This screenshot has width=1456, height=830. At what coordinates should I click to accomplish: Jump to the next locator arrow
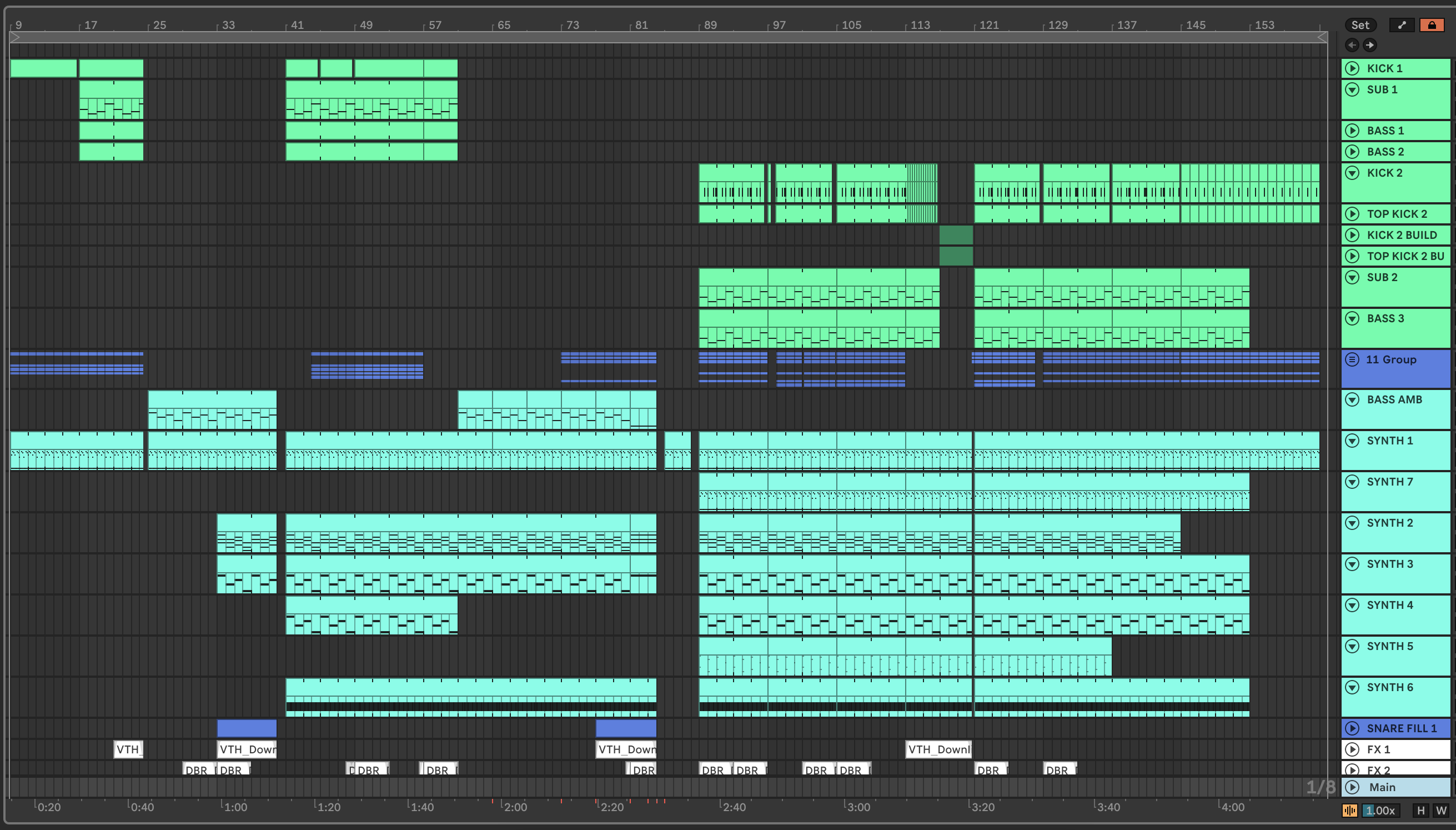coord(1370,45)
